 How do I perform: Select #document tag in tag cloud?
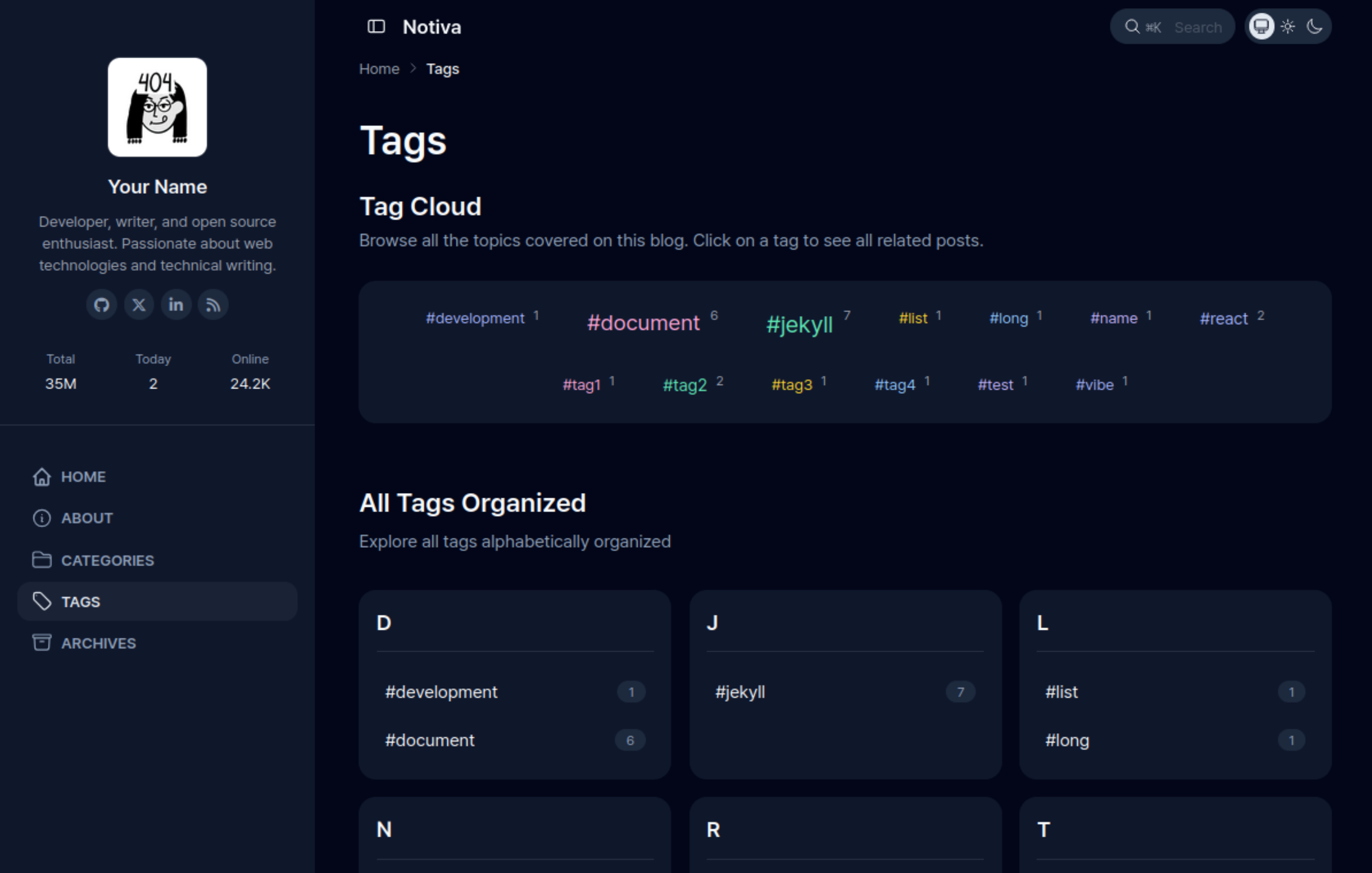(x=643, y=323)
